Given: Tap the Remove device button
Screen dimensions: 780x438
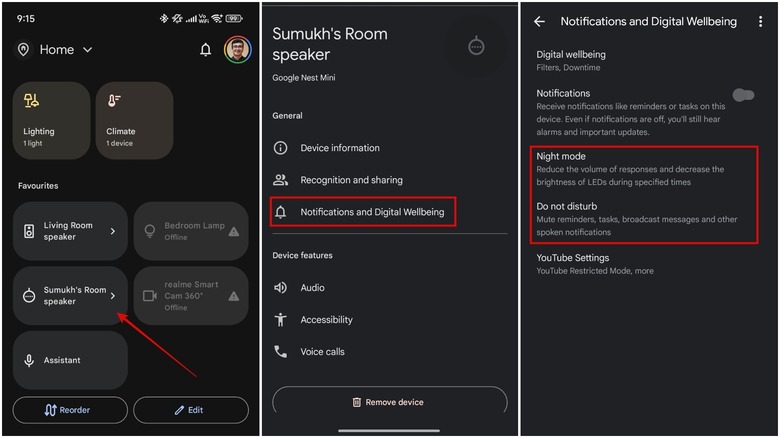Looking at the screenshot, I should (388, 402).
